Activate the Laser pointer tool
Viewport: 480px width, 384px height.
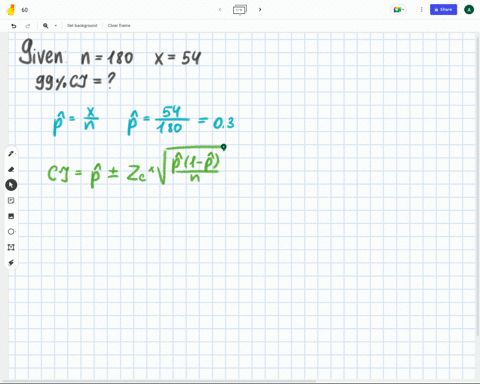11,263
